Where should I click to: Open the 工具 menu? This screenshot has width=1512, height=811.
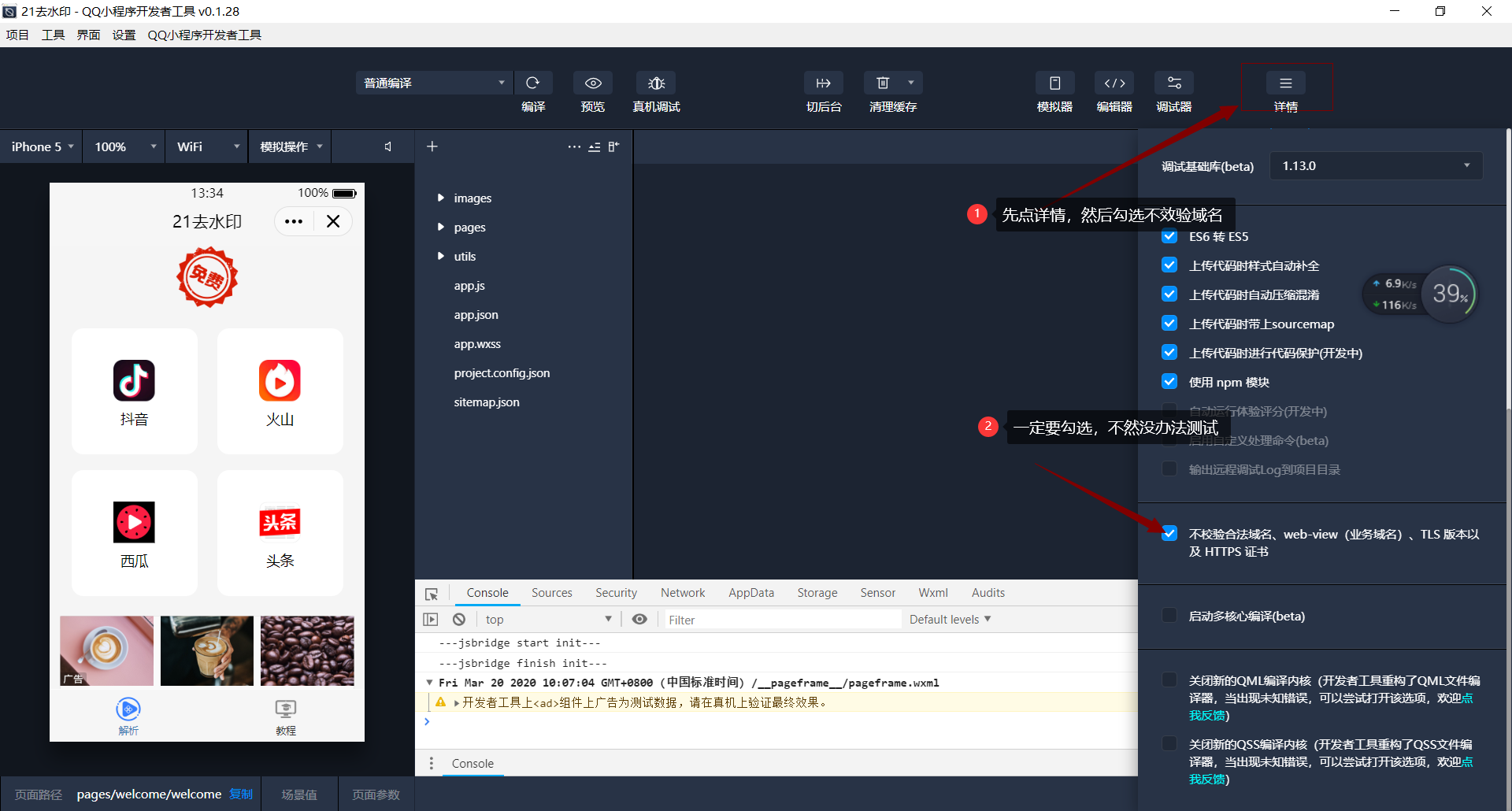click(53, 35)
